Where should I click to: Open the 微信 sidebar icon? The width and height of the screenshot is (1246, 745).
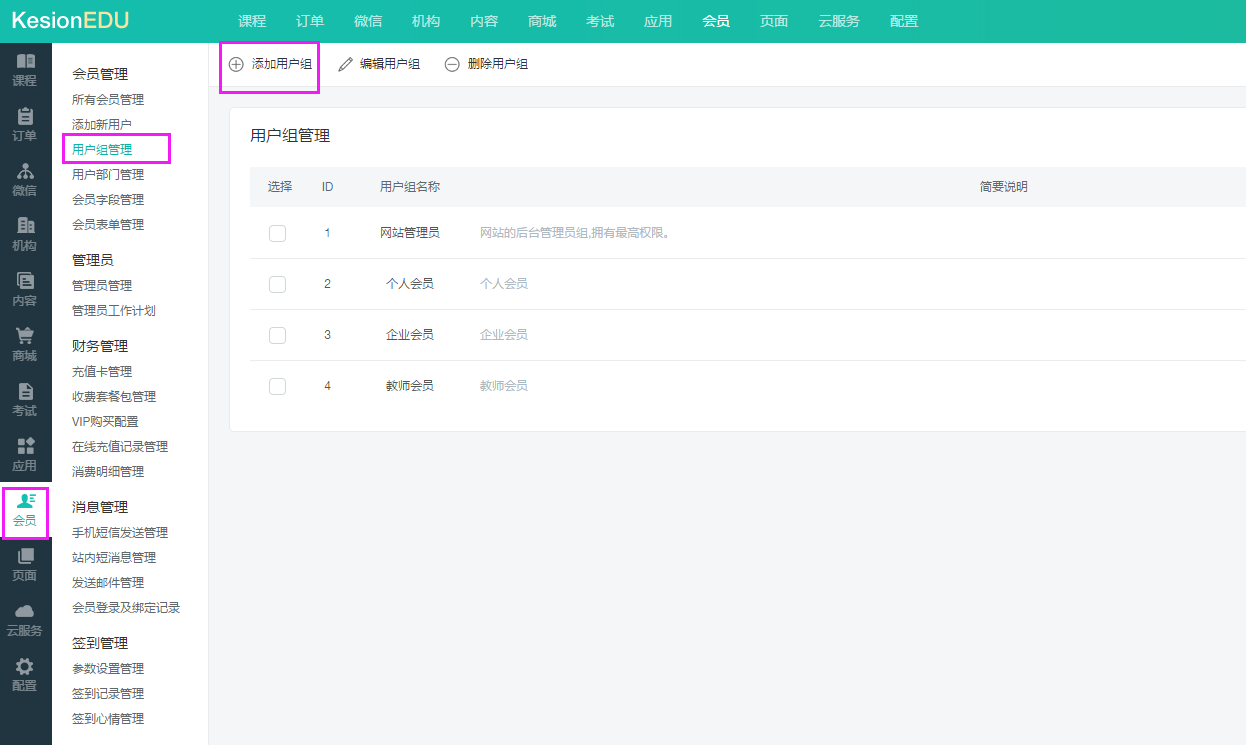click(26, 172)
